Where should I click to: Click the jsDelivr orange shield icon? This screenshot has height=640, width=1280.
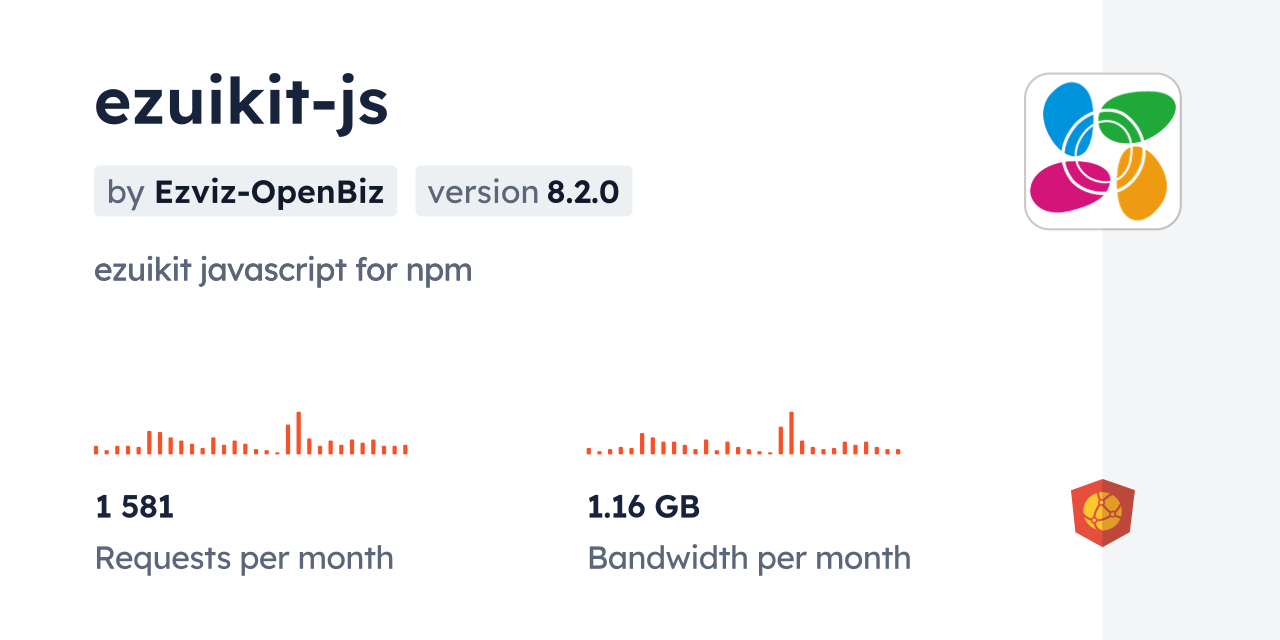[1102, 512]
